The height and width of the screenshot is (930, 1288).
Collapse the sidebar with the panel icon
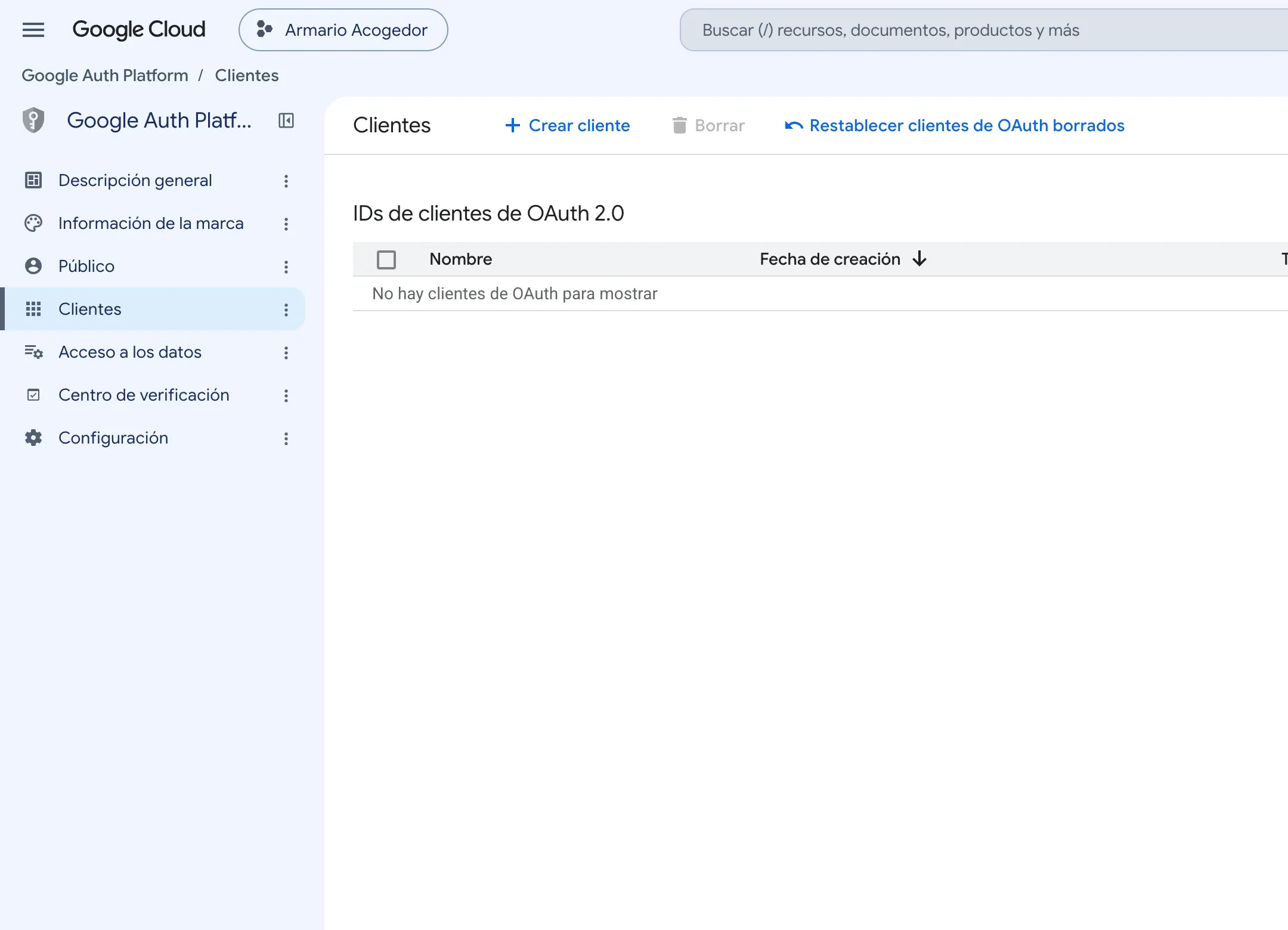[286, 120]
